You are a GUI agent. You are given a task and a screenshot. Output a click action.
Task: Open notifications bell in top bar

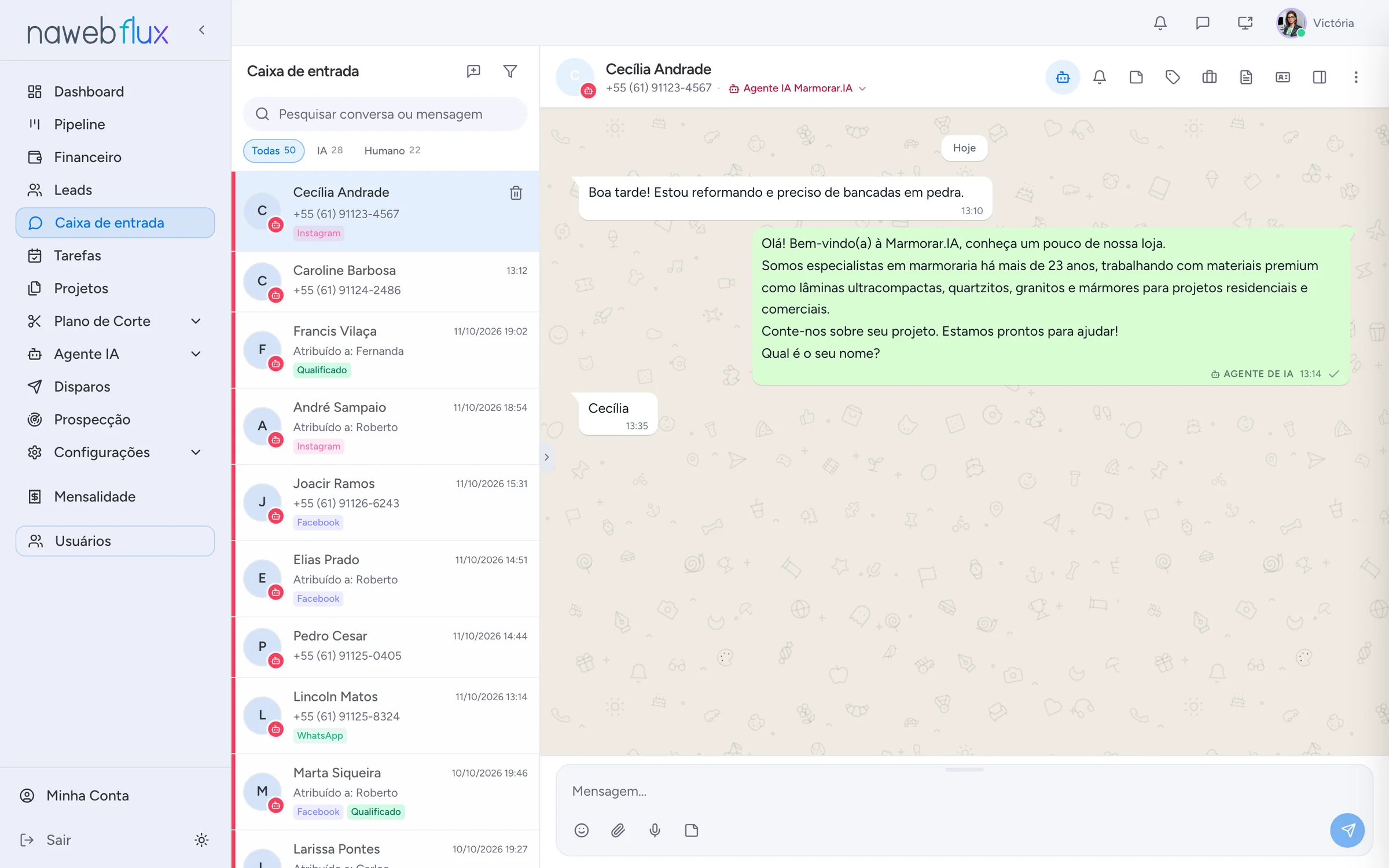pyautogui.click(x=1160, y=23)
